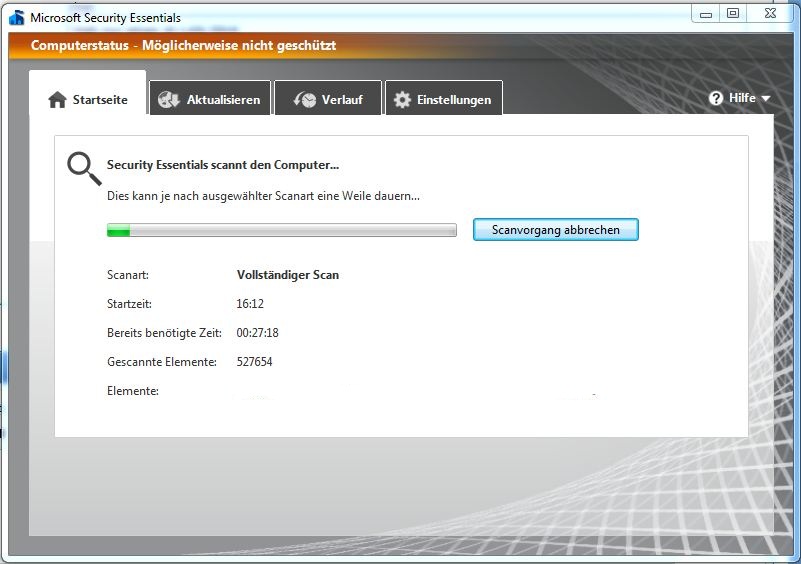Click the 'Startzeit:' label
This screenshot has height=564, width=801.
[x=129, y=304]
